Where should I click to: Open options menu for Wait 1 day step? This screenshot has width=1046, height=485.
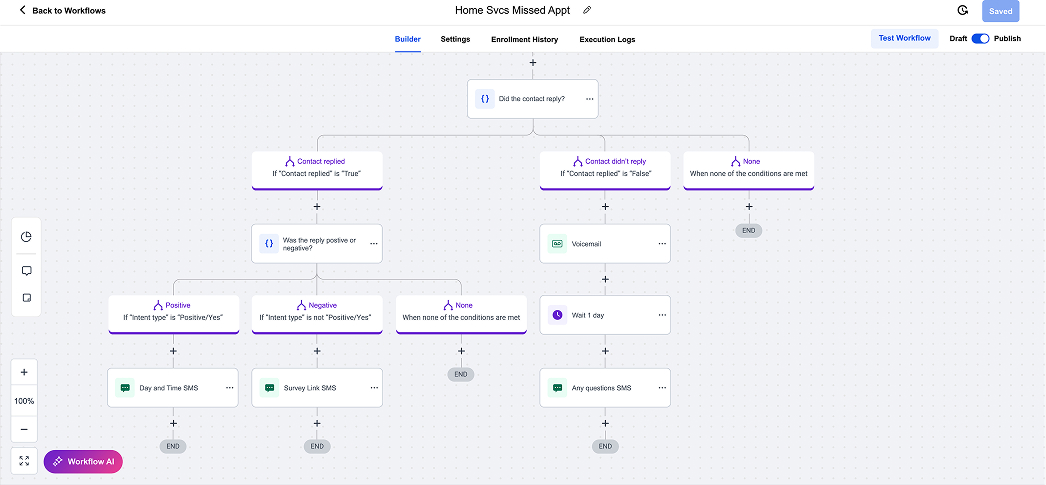click(661, 315)
